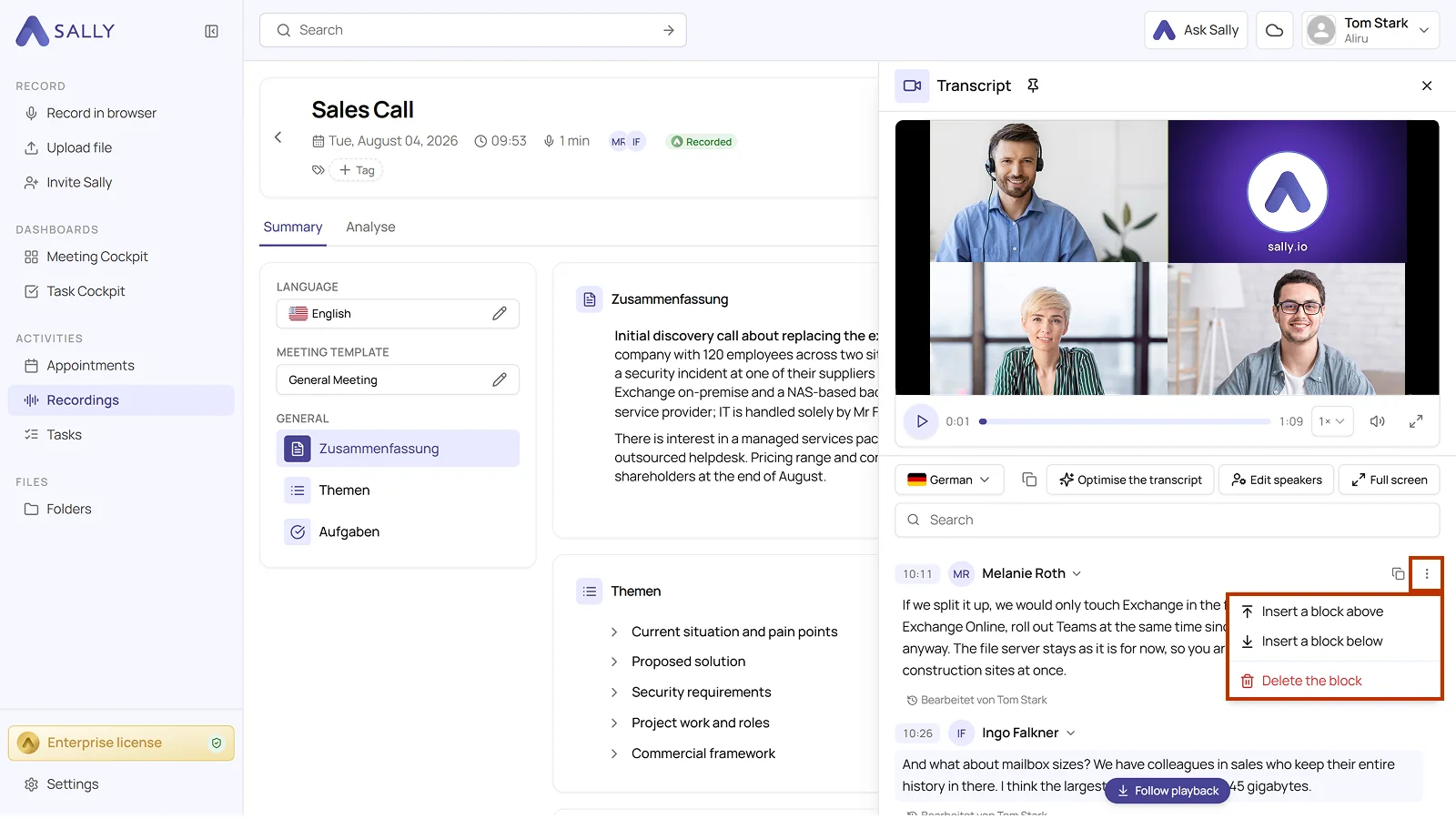Open Ask Sally assistant

coord(1196,30)
